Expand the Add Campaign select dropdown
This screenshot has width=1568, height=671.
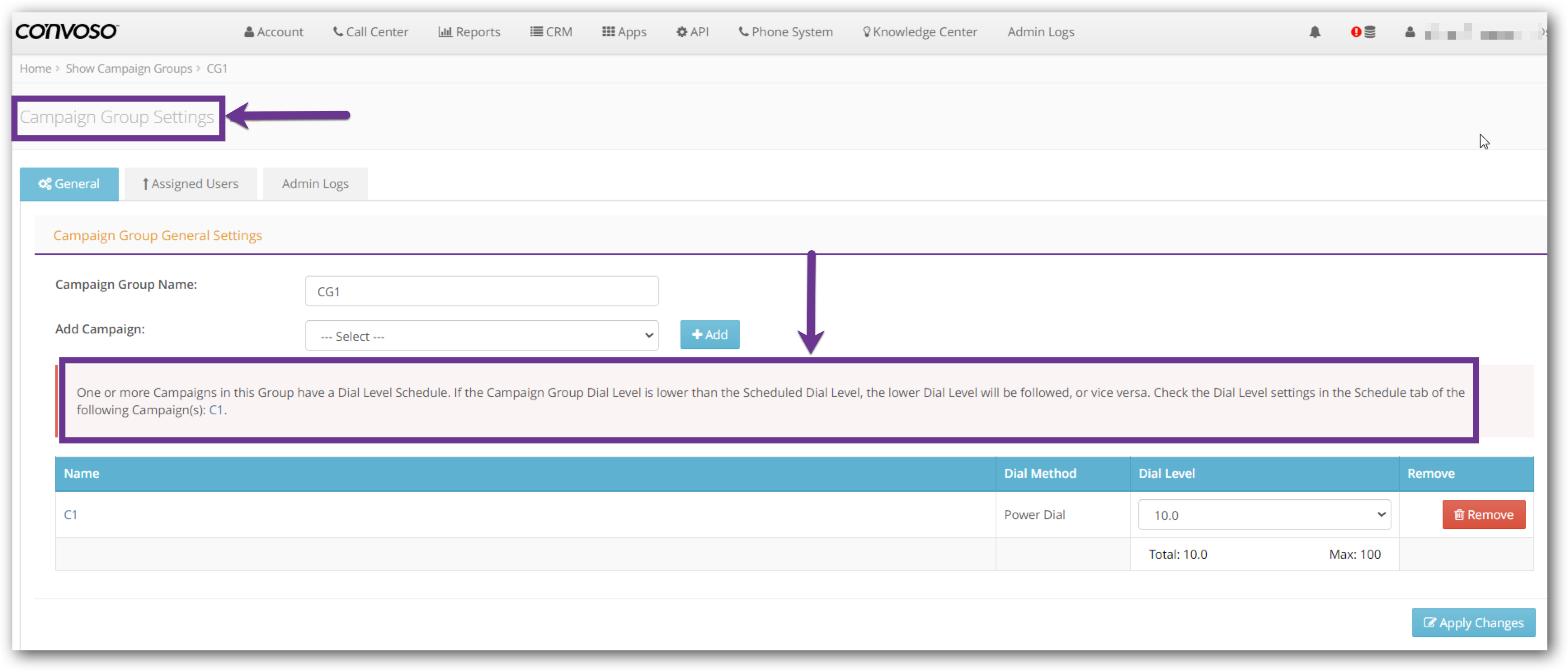(x=481, y=335)
